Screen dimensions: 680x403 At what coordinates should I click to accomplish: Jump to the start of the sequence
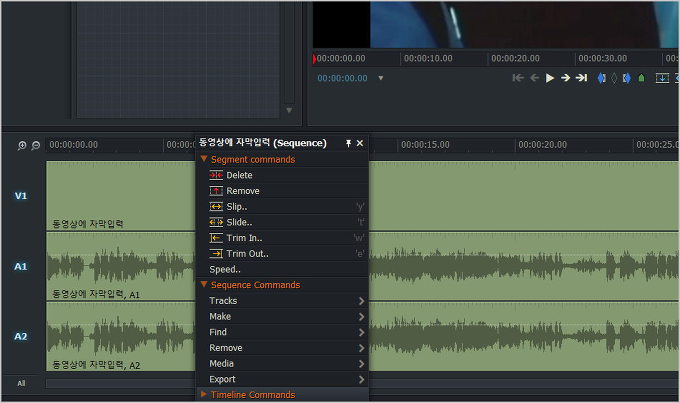[518, 78]
